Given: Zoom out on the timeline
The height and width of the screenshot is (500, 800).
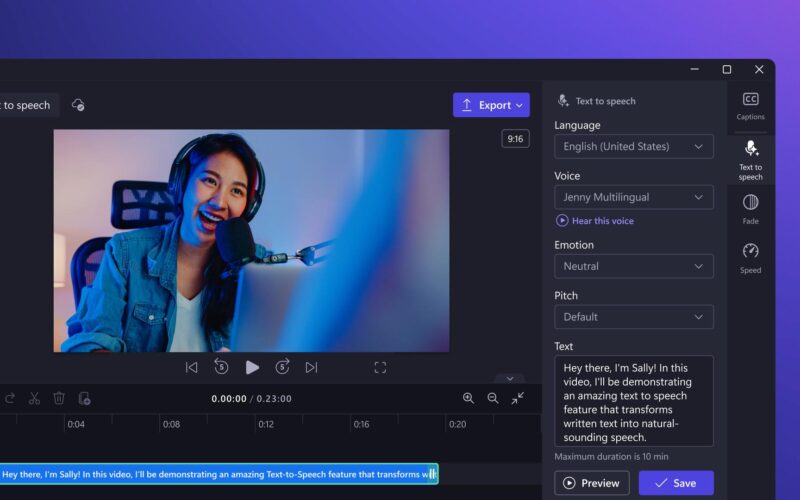Looking at the screenshot, I should click(492, 398).
